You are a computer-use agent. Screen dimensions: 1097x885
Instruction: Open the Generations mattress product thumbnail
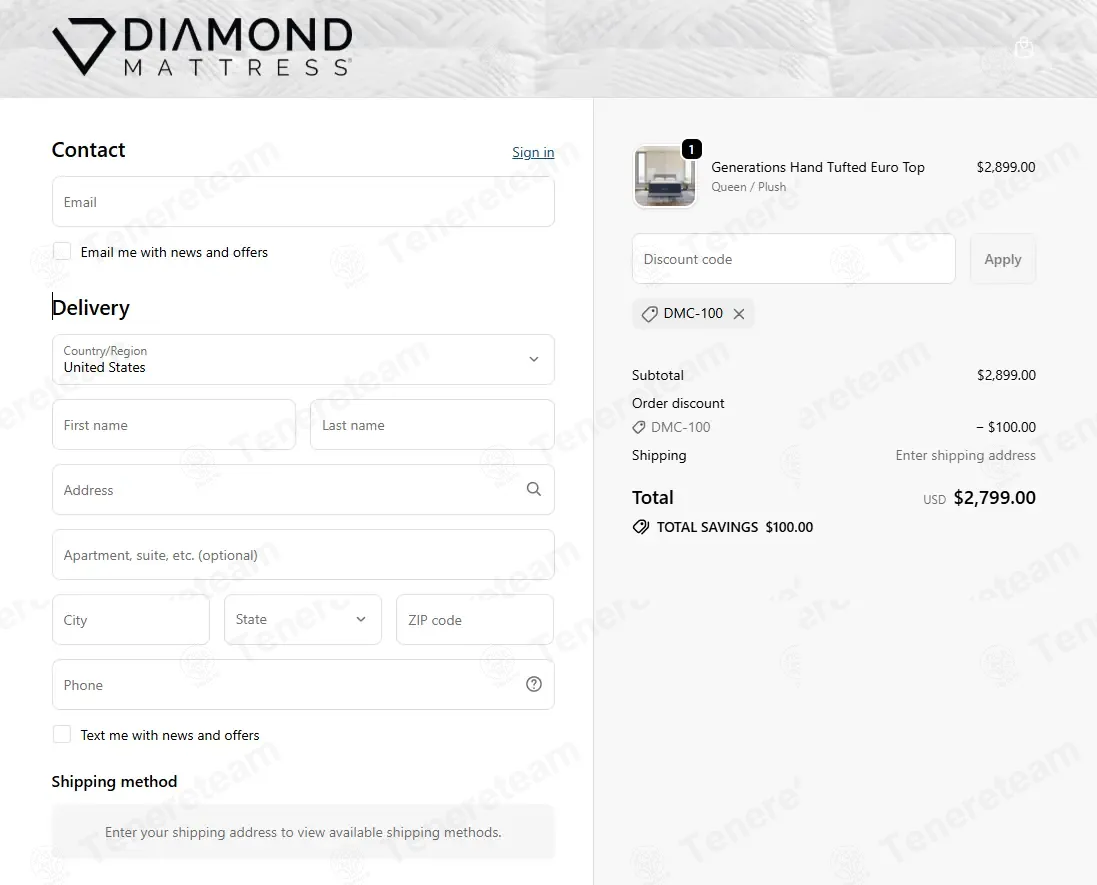[664, 176]
